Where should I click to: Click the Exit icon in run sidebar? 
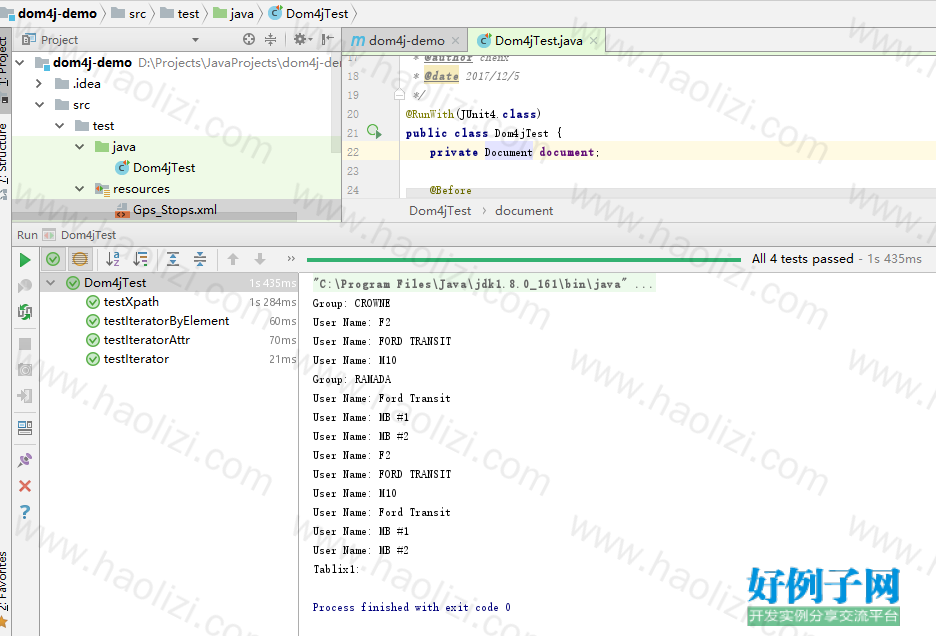click(24, 396)
